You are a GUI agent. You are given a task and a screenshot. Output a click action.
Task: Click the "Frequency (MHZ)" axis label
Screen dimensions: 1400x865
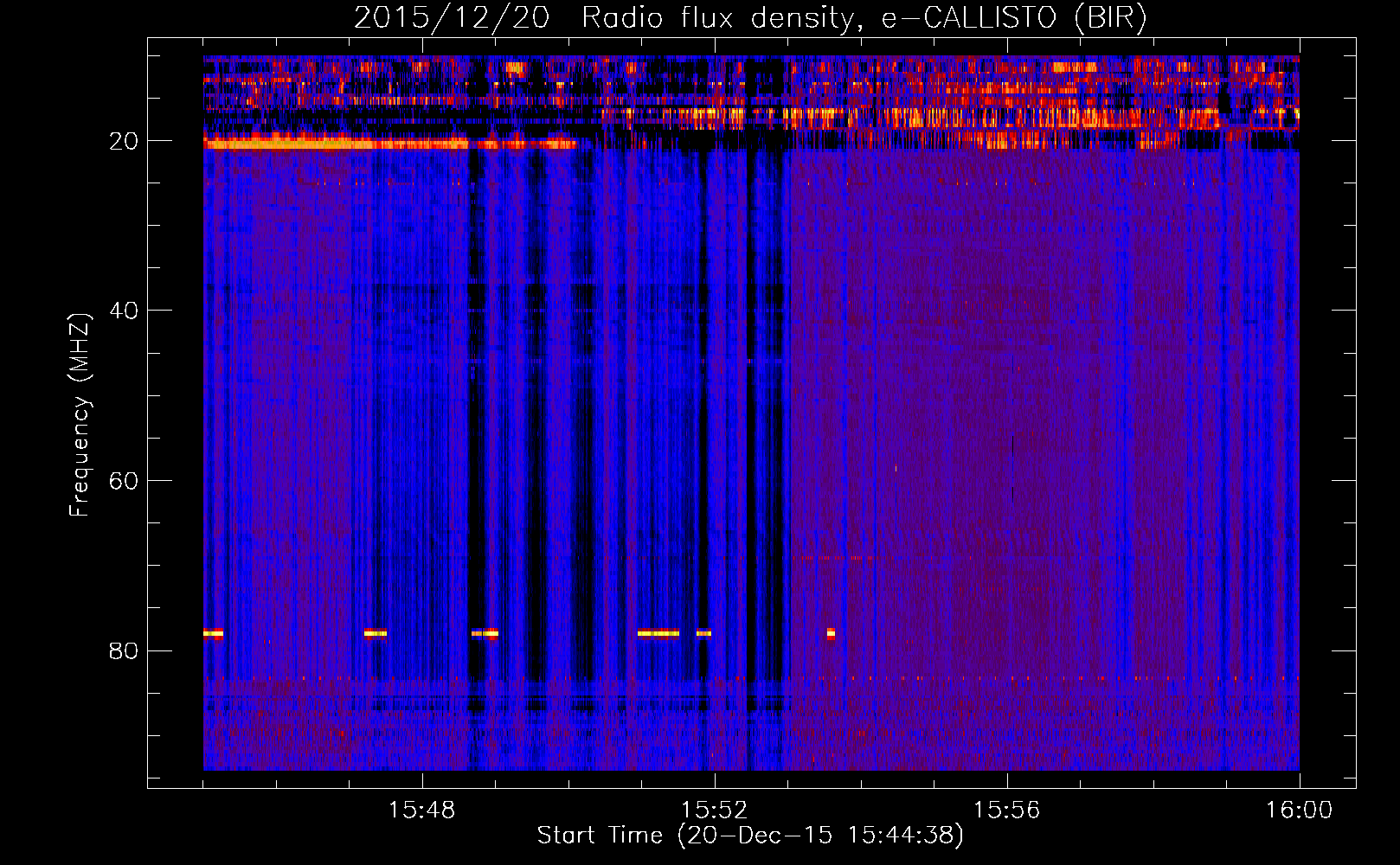point(80,415)
